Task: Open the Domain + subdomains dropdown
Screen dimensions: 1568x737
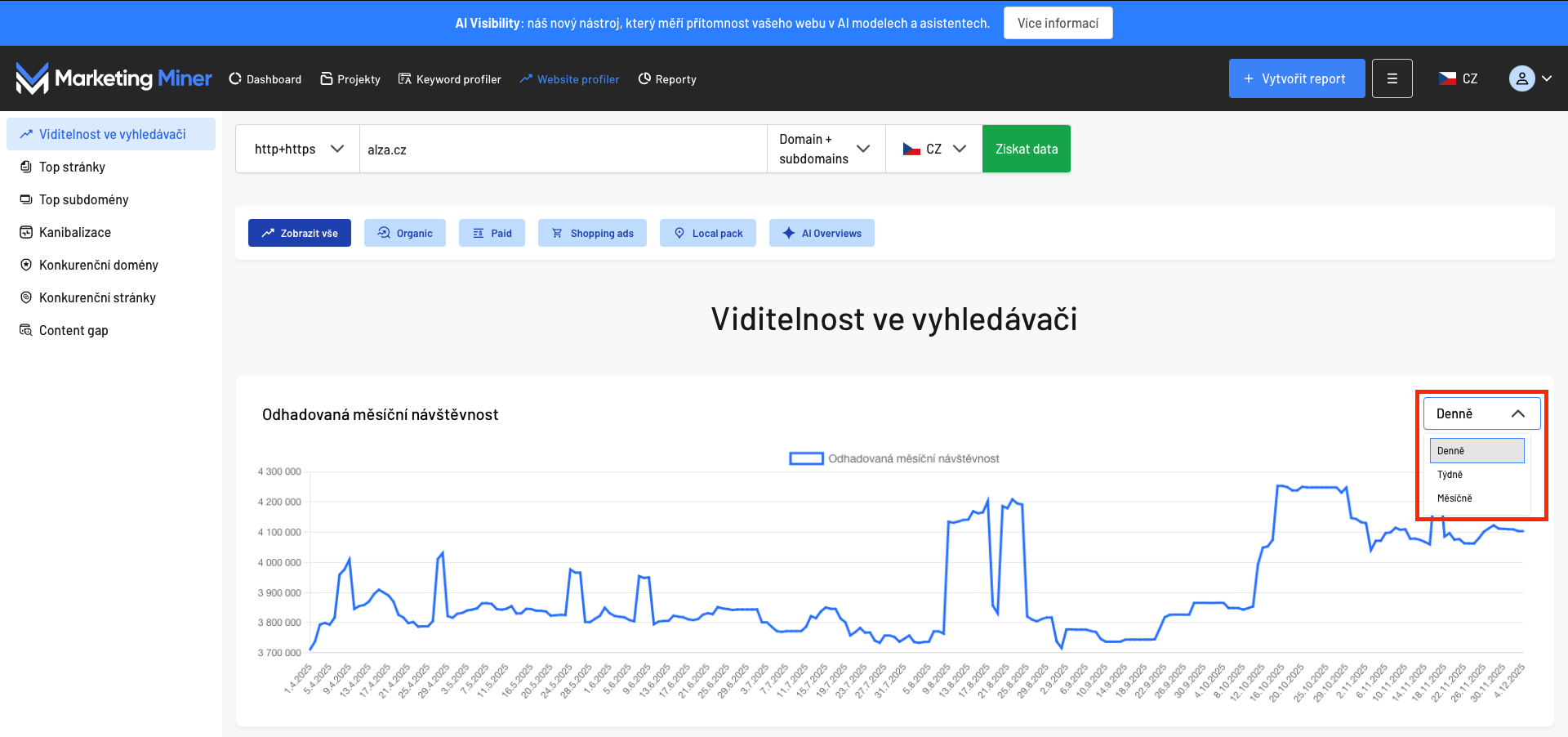Action: tap(826, 149)
